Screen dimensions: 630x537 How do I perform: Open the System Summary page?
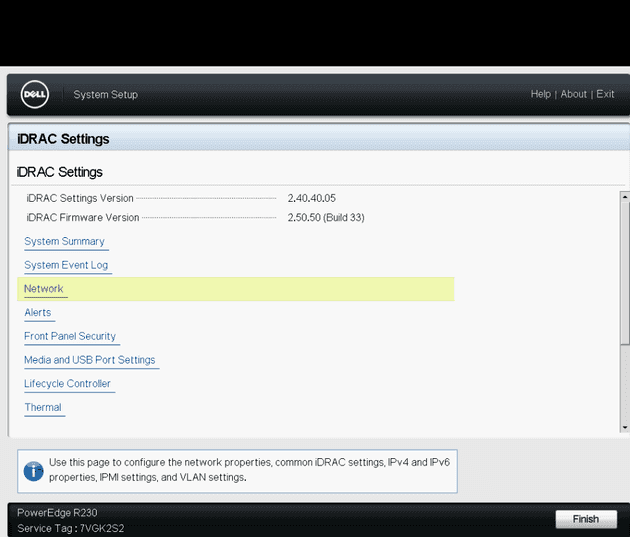click(x=64, y=241)
